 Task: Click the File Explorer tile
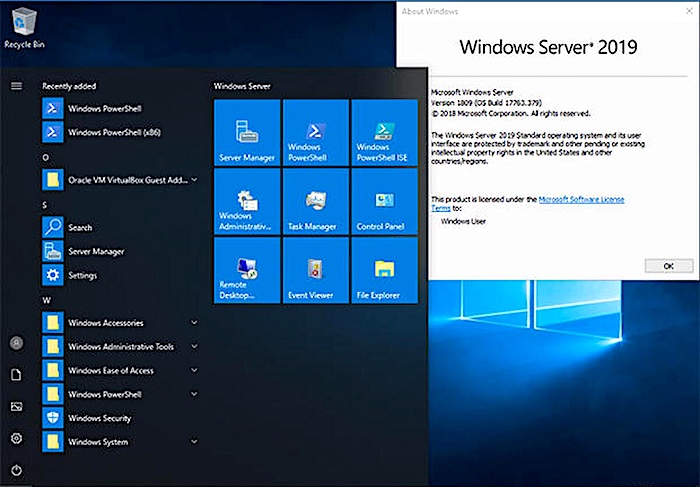point(385,270)
